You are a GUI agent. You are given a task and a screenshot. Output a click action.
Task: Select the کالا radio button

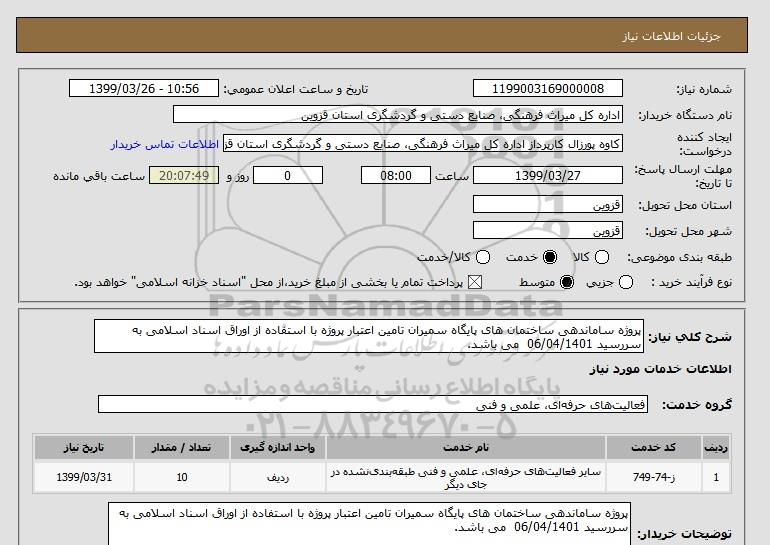click(602, 257)
